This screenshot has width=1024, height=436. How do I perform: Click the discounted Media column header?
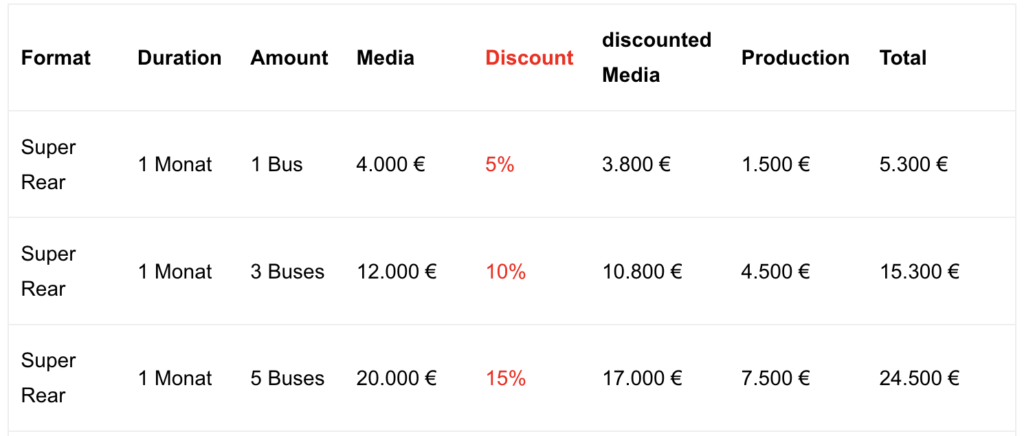pyautogui.click(x=656, y=57)
